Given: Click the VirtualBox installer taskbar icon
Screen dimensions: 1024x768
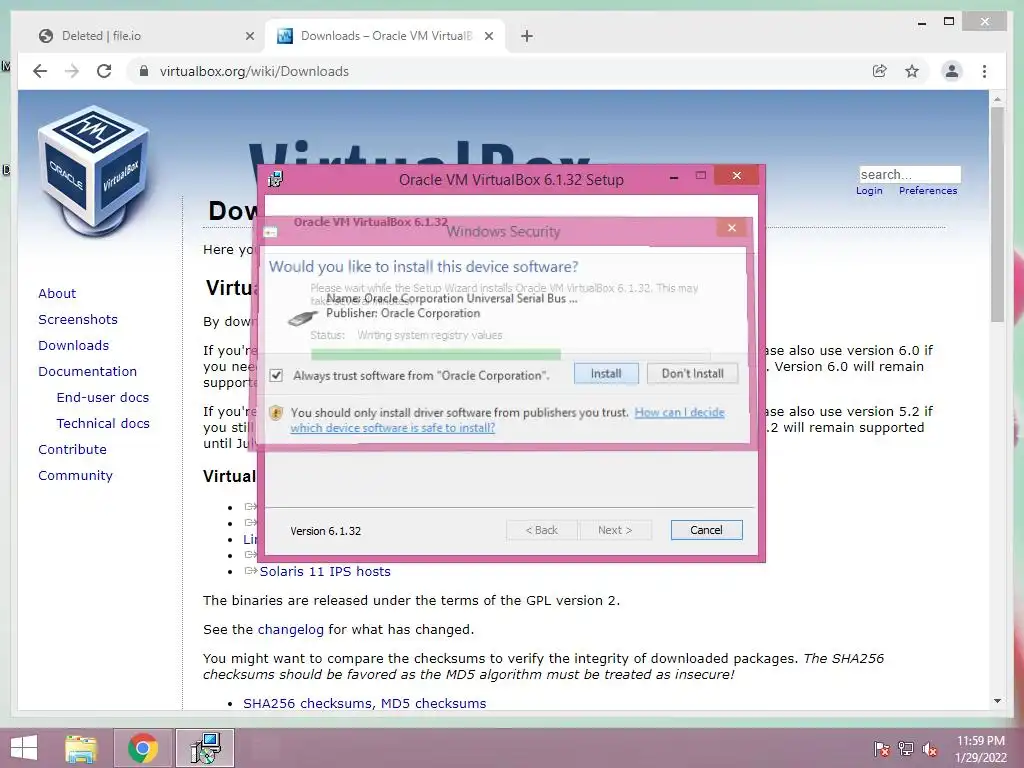Looking at the screenshot, I should 206,748.
